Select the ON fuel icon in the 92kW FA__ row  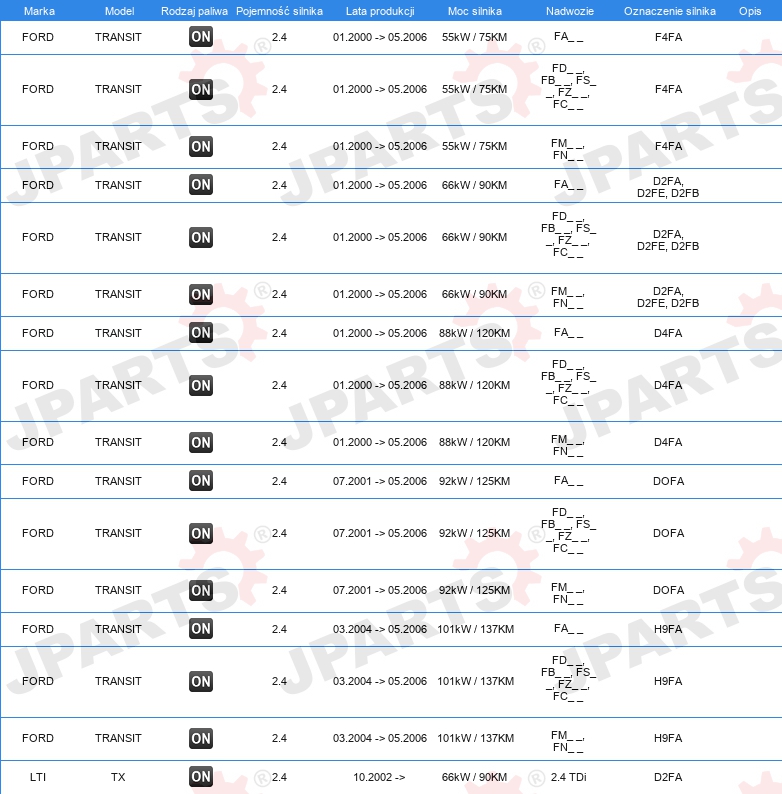[201, 481]
